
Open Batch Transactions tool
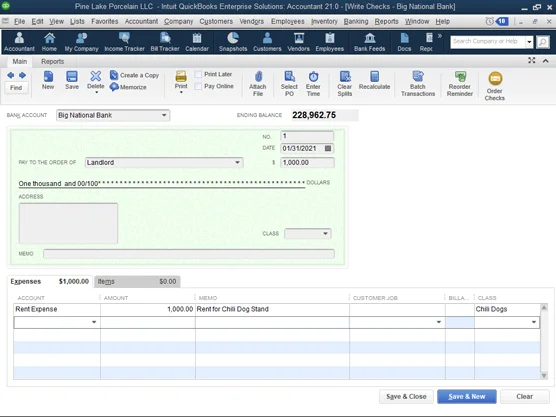pos(418,84)
